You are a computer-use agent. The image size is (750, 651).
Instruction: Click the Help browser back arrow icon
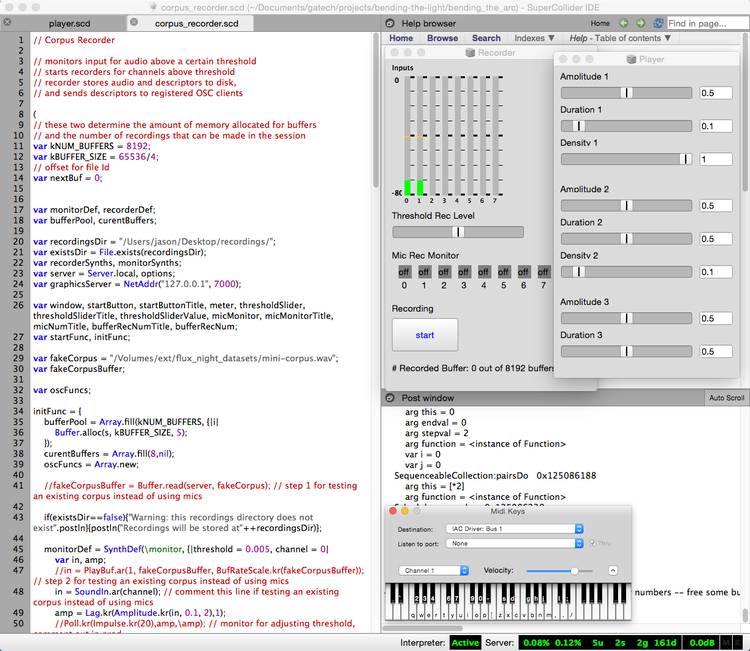pyautogui.click(x=624, y=22)
